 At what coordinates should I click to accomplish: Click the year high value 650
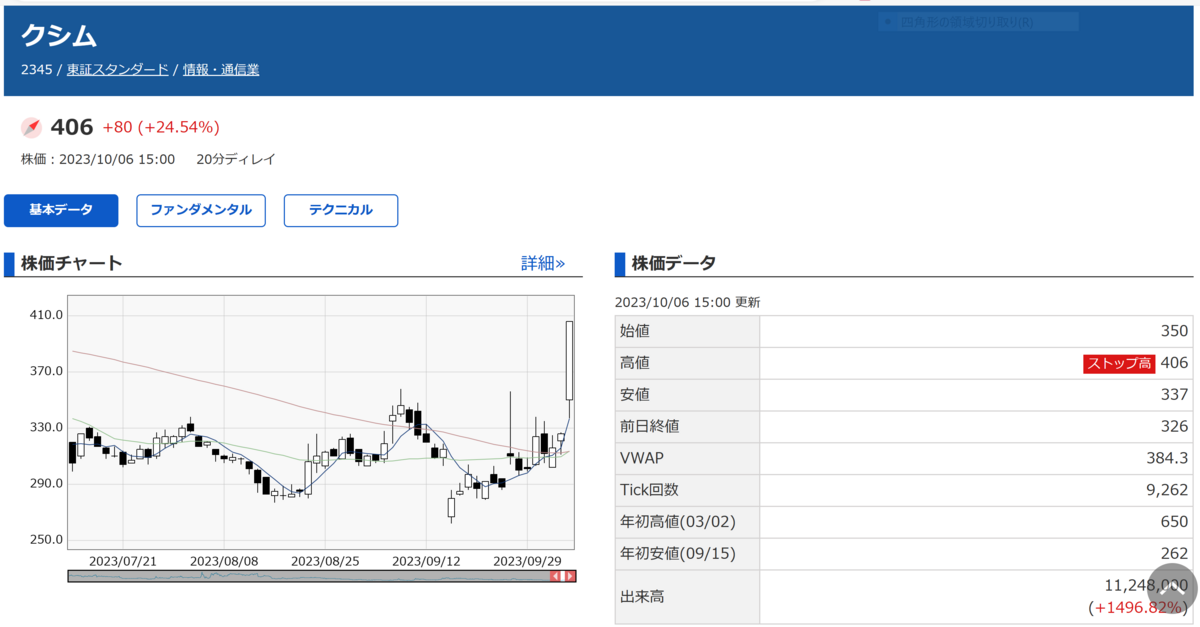tap(1175, 522)
